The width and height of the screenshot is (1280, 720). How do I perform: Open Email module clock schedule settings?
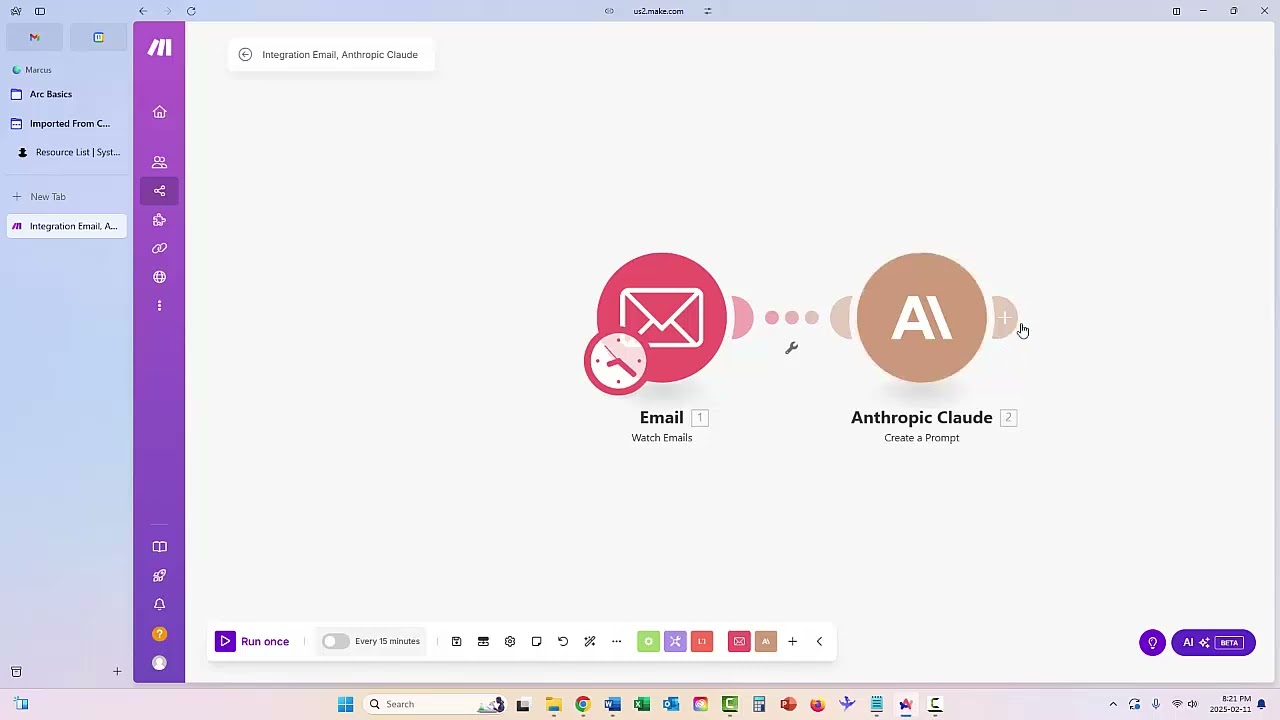click(617, 362)
